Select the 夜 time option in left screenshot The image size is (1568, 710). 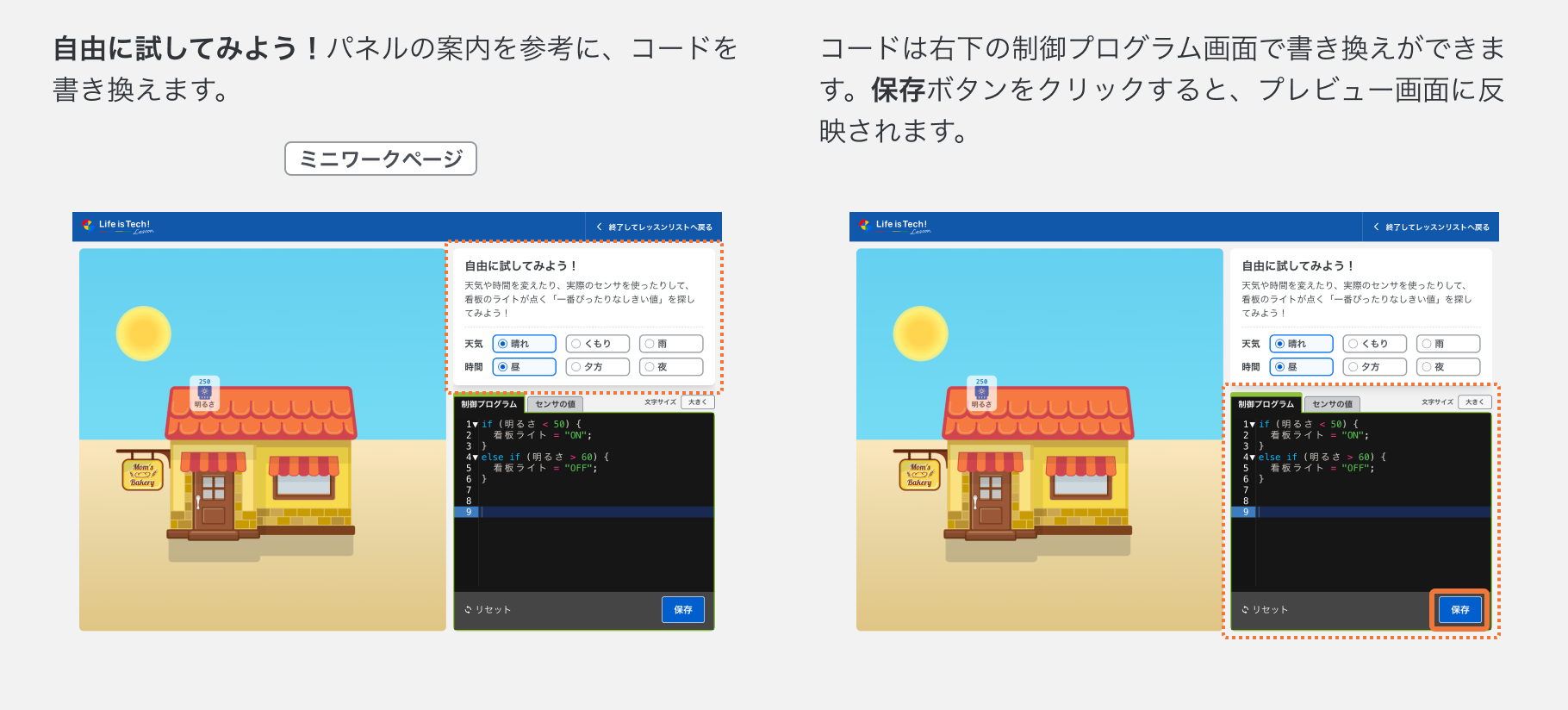(670, 367)
